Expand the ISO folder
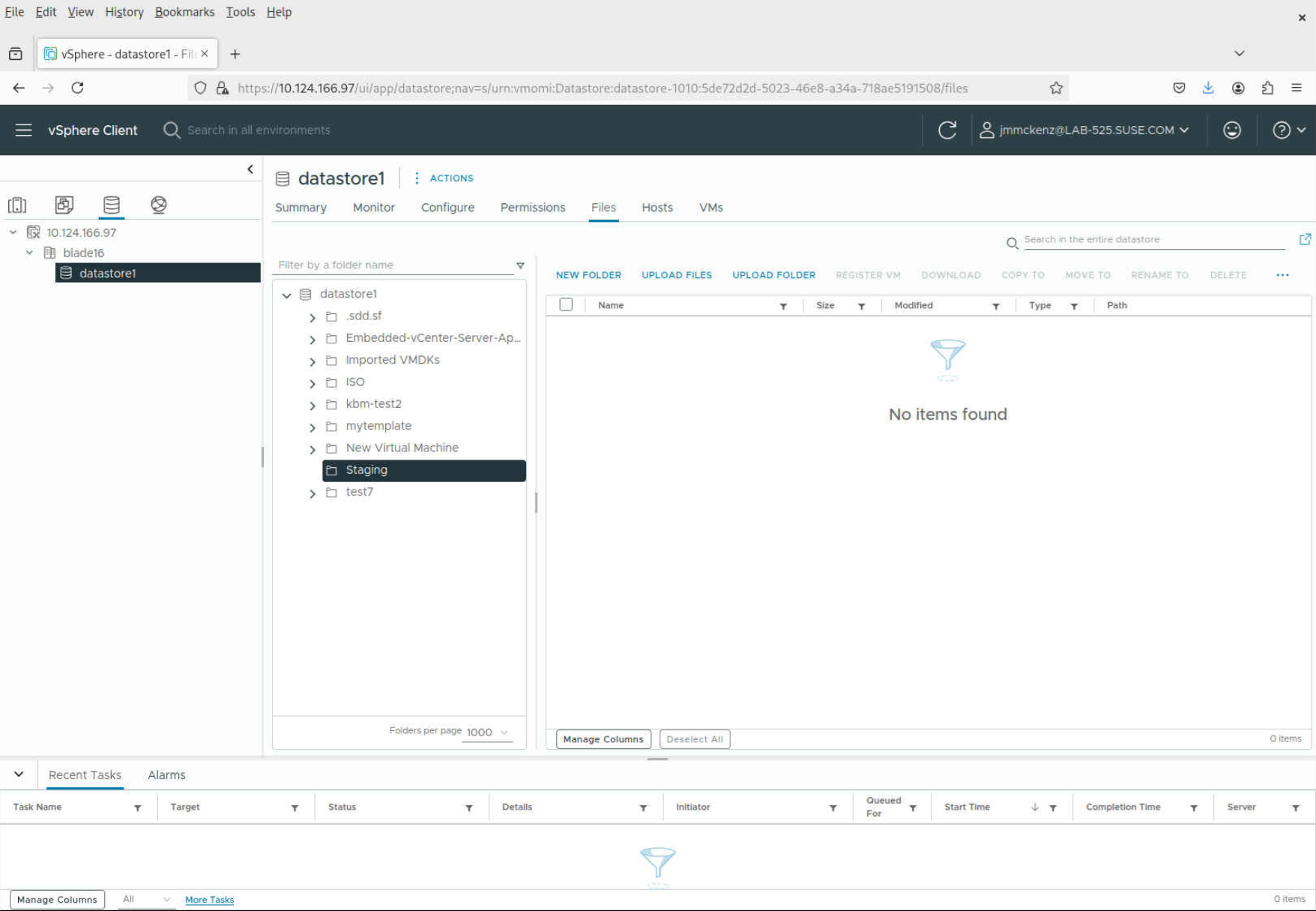Viewport: 1316px width, 911px height. click(313, 383)
